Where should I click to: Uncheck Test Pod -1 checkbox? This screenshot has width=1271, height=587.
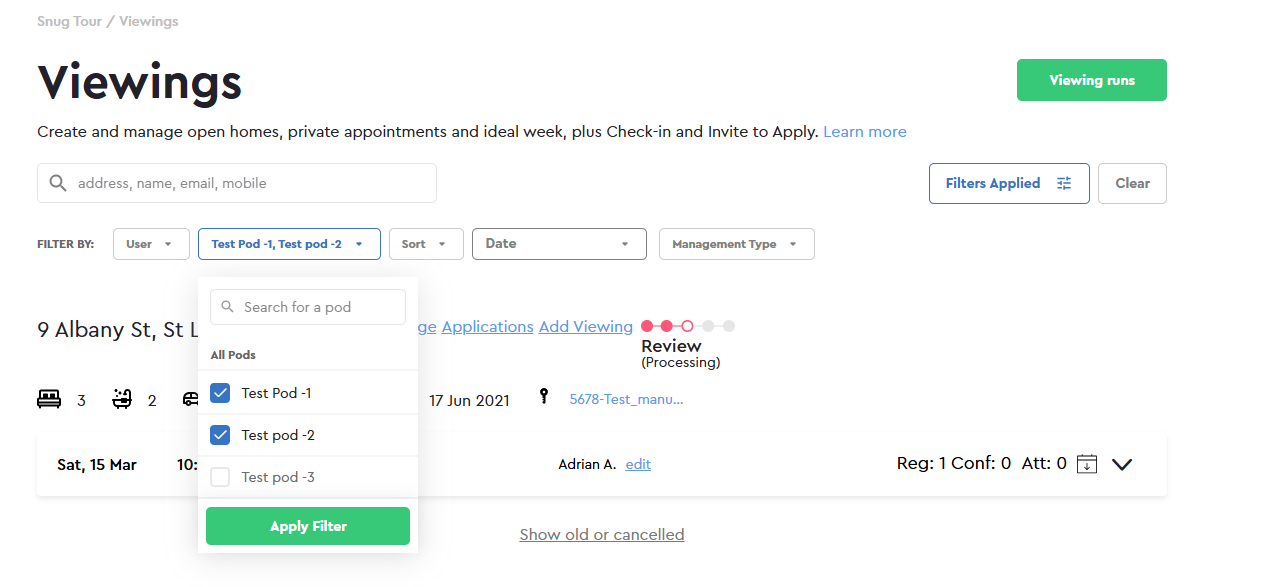pos(220,393)
